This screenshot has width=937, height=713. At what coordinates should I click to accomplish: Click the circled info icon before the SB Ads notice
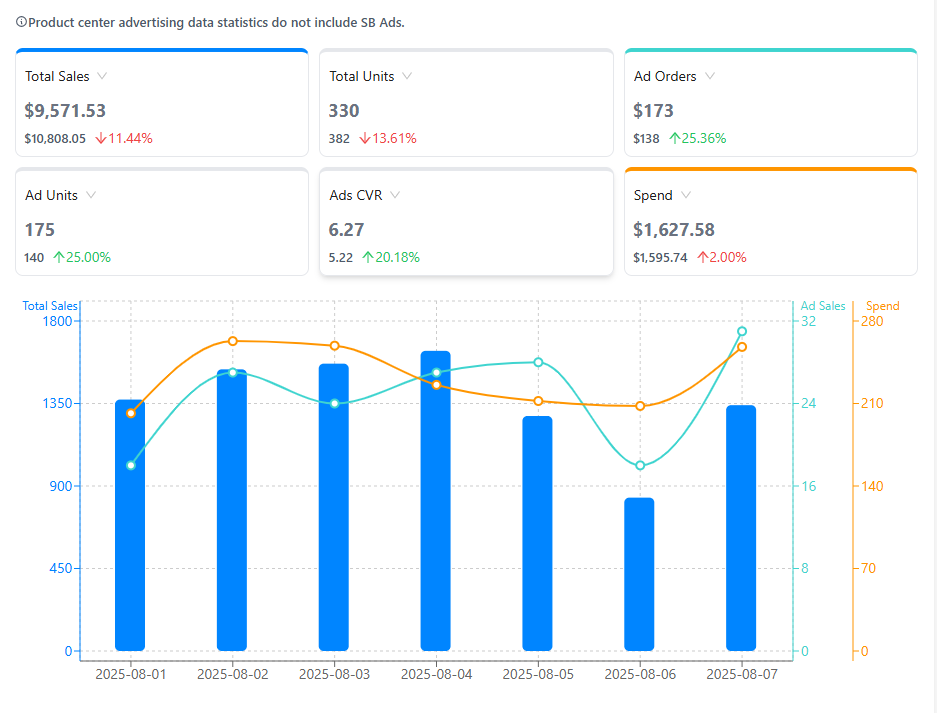(x=21, y=22)
